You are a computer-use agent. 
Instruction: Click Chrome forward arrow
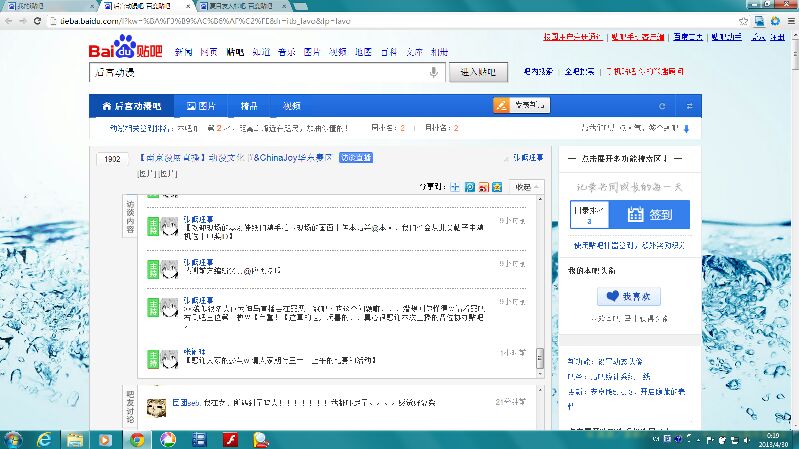(x=23, y=21)
